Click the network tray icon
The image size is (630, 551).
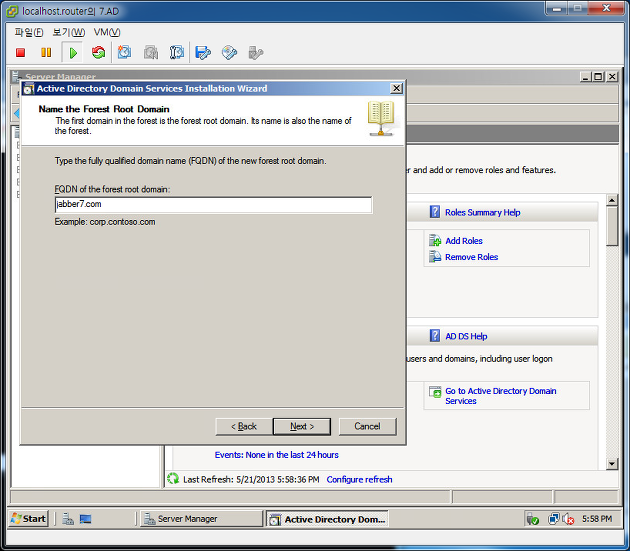tap(554, 519)
